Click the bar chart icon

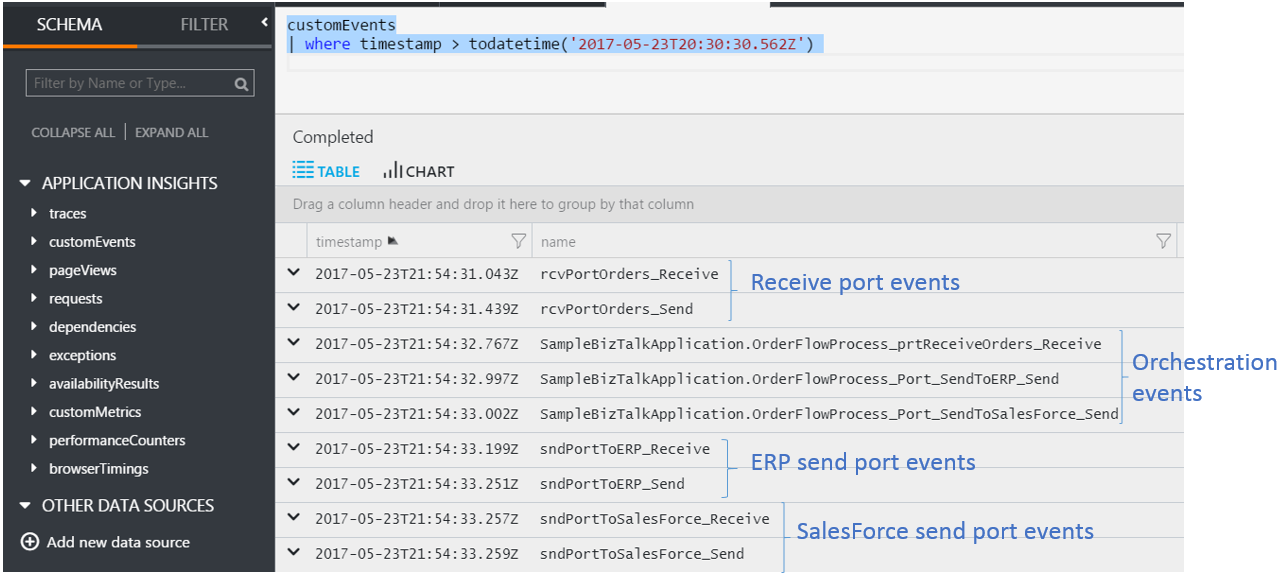pos(392,171)
